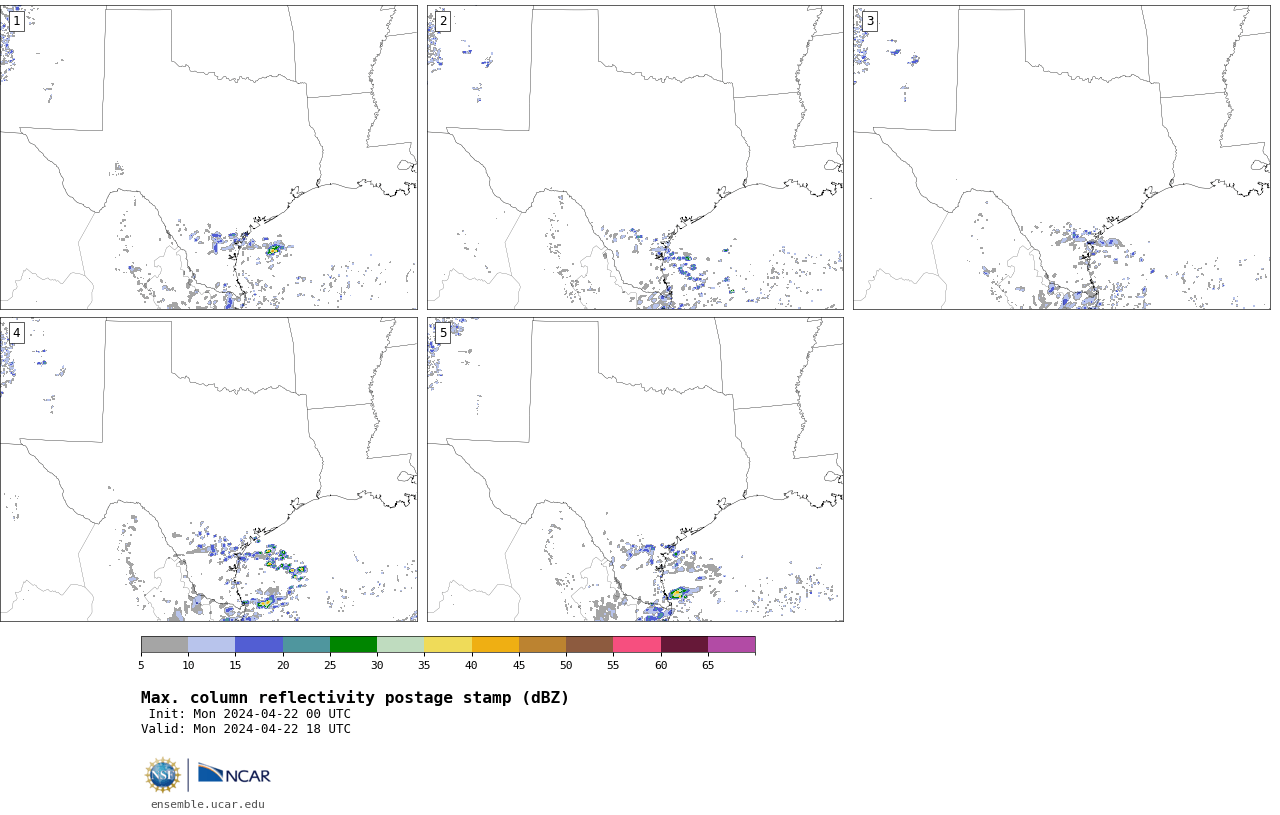Select the pale green 30-35 dBZ swatch
Image resolution: width=1280 pixels, height=815 pixels.
[400, 644]
